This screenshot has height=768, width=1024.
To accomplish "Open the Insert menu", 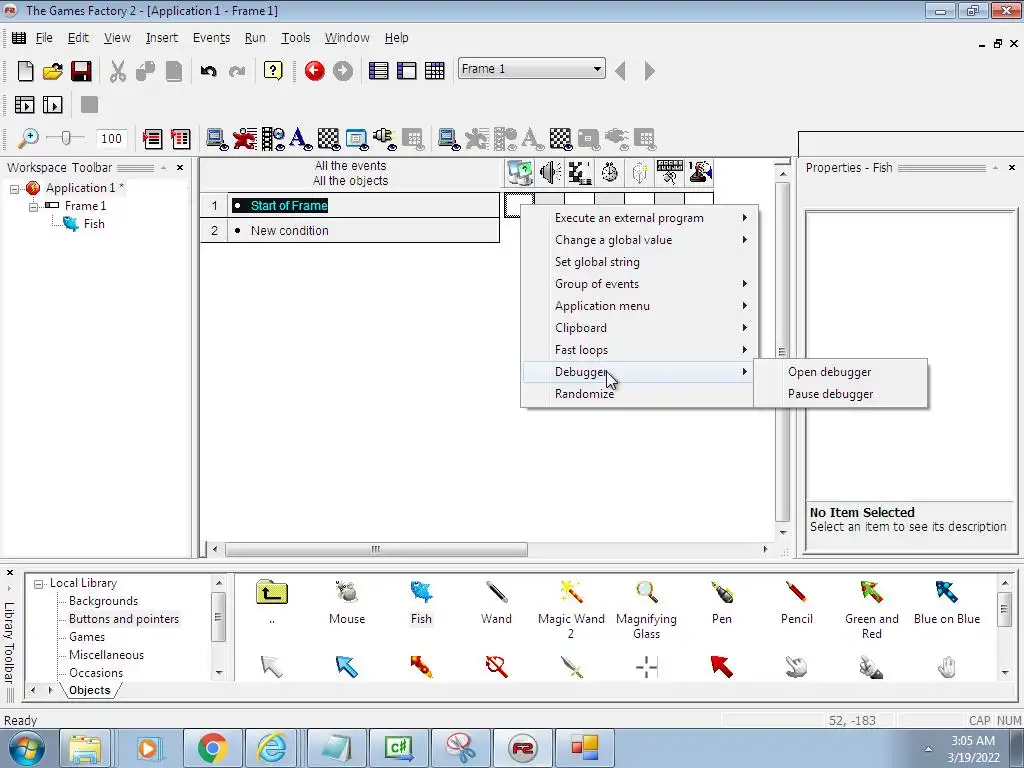I will click(161, 38).
